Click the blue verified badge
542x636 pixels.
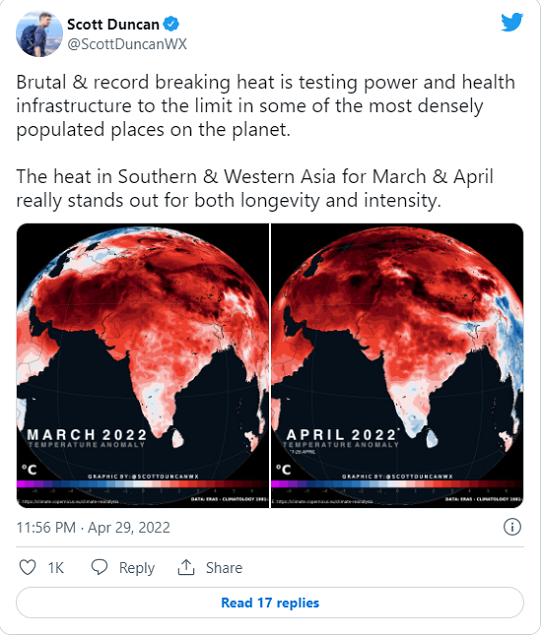point(171,24)
